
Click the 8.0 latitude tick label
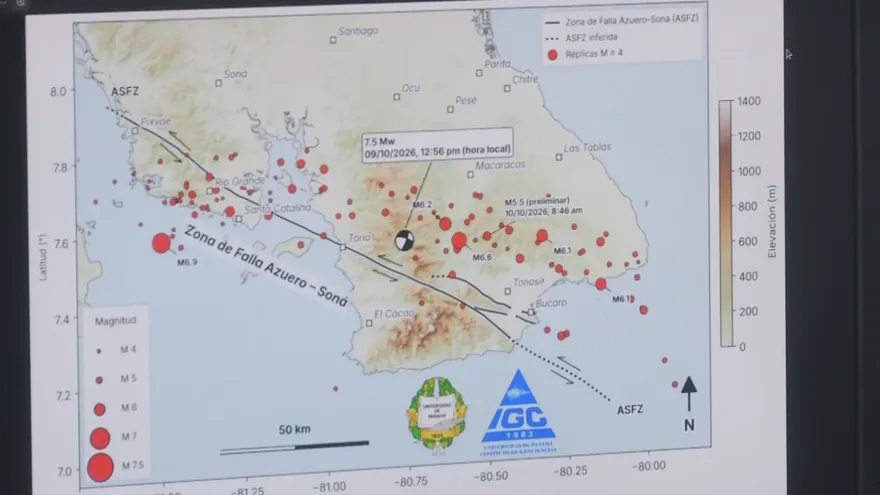(x=58, y=91)
